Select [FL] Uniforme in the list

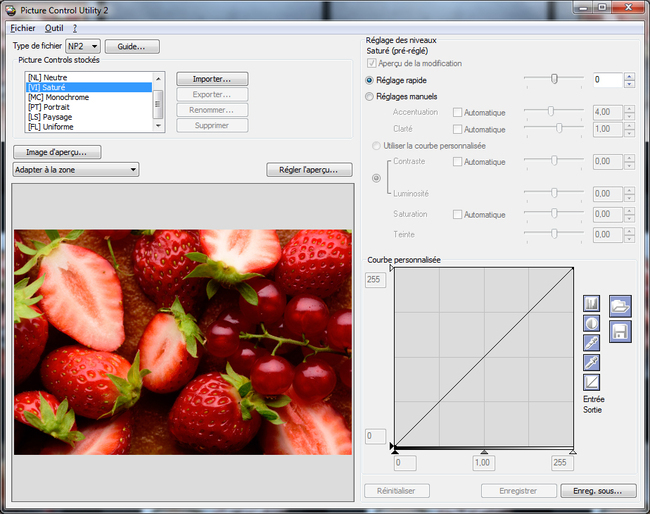coord(89,127)
